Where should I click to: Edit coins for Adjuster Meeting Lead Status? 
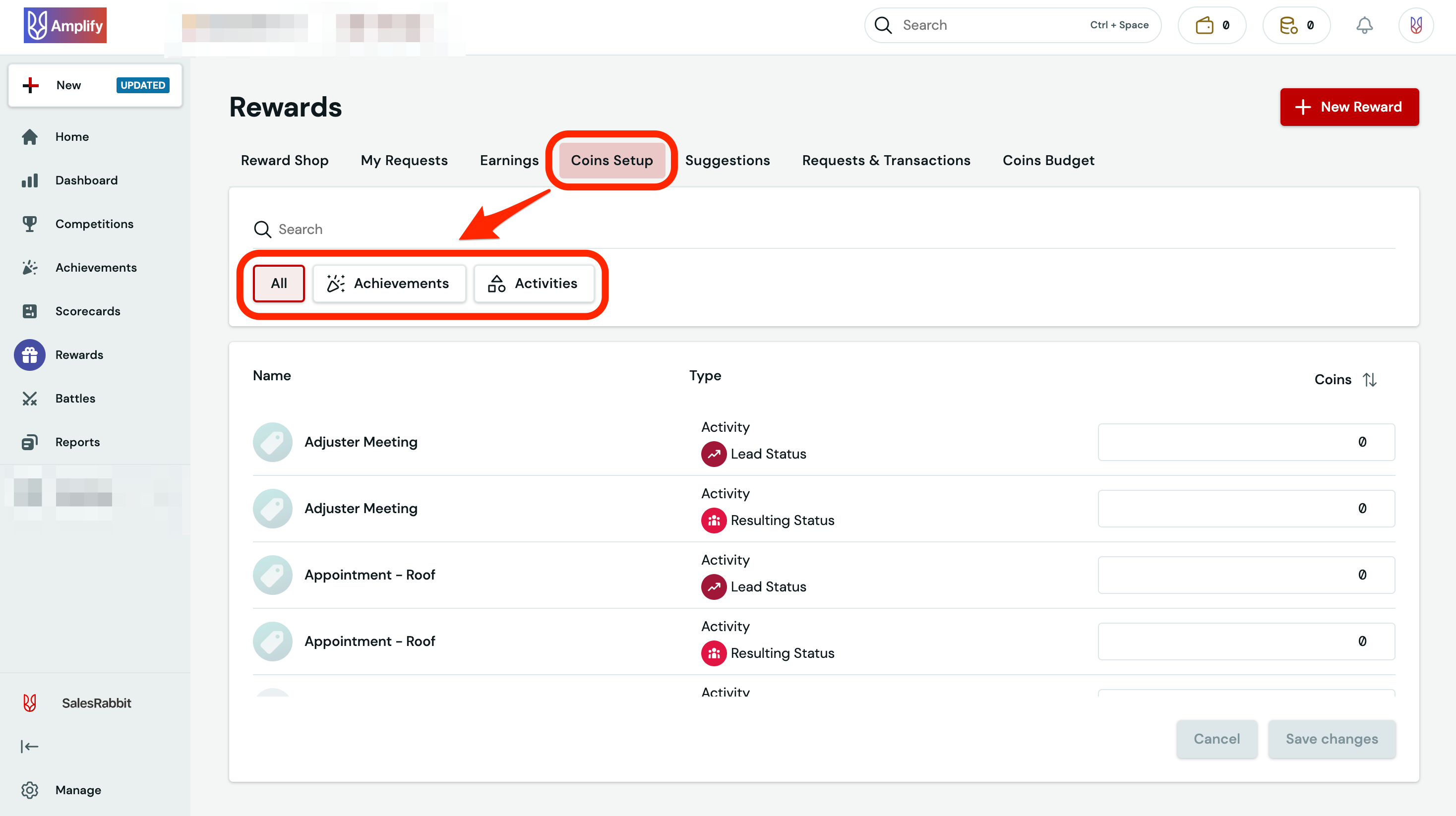pos(1246,442)
